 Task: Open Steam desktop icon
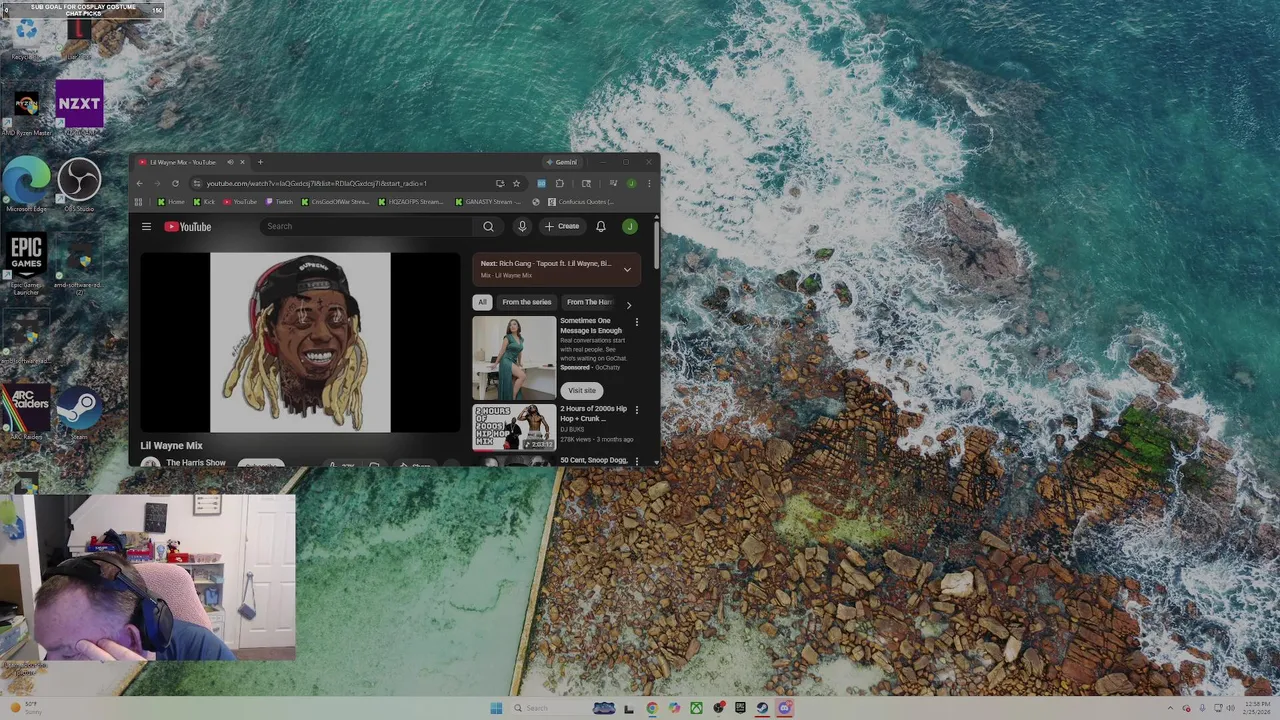(x=79, y=412)
